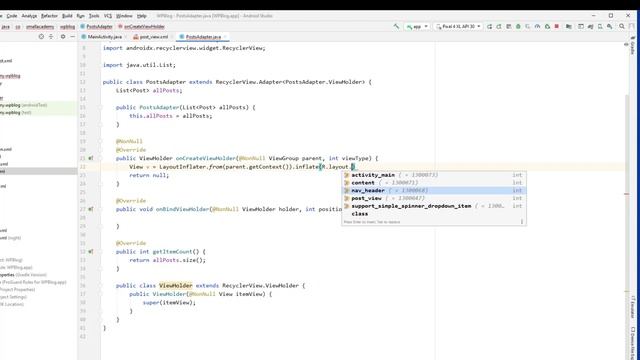Click the Debug app bug icon
Image resolution: width=640 pixels, height=360 pixels.
(x=518, y=27)
